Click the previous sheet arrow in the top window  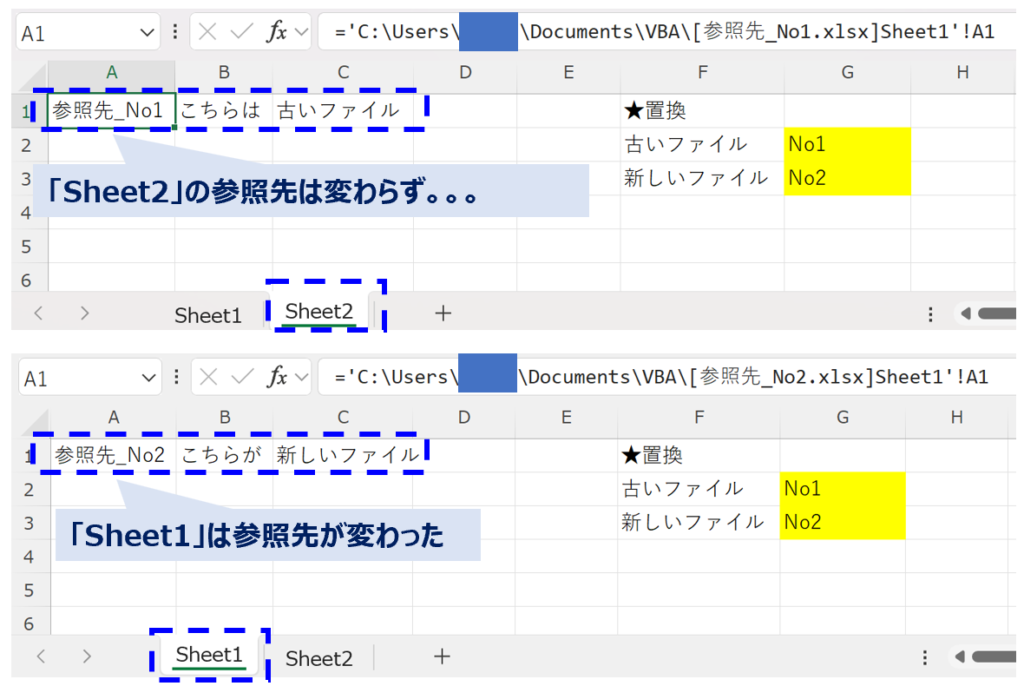click(39, 313)
